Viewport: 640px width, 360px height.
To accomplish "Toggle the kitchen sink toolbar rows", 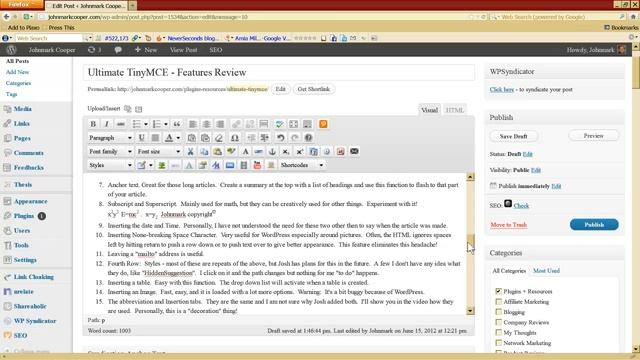I will tap(307, 124).
